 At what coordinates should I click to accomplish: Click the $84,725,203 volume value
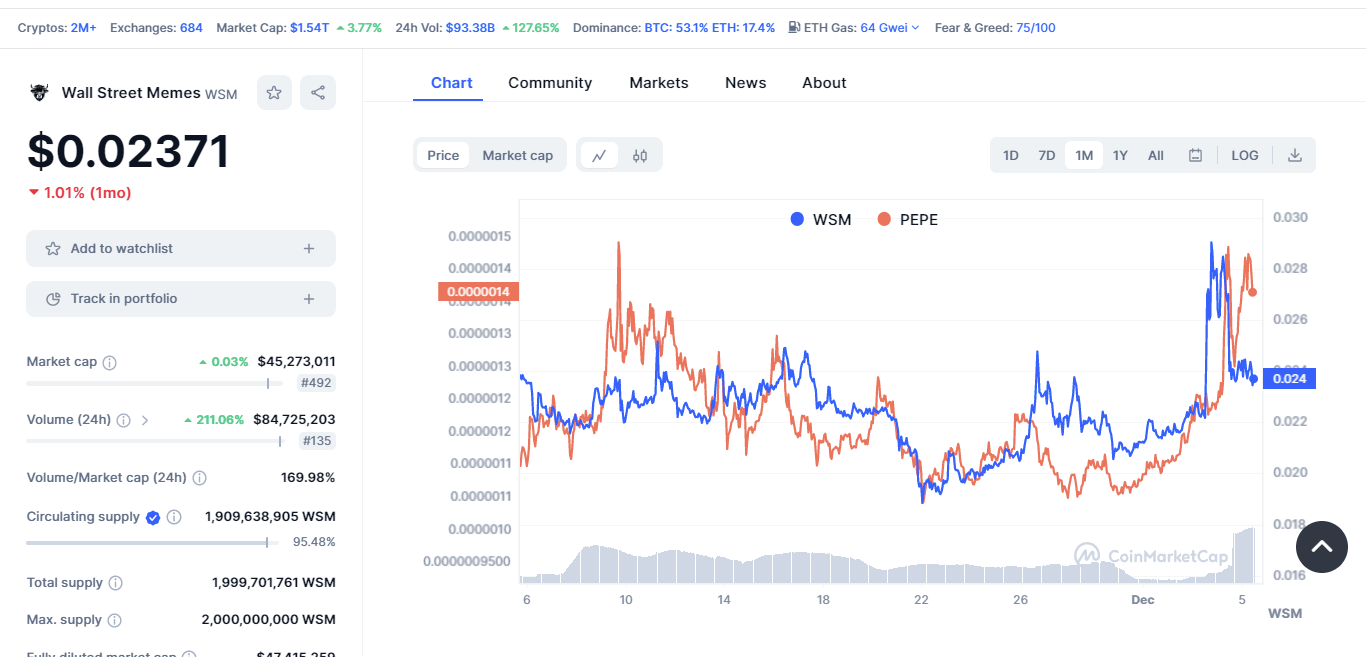pos(294,420)
